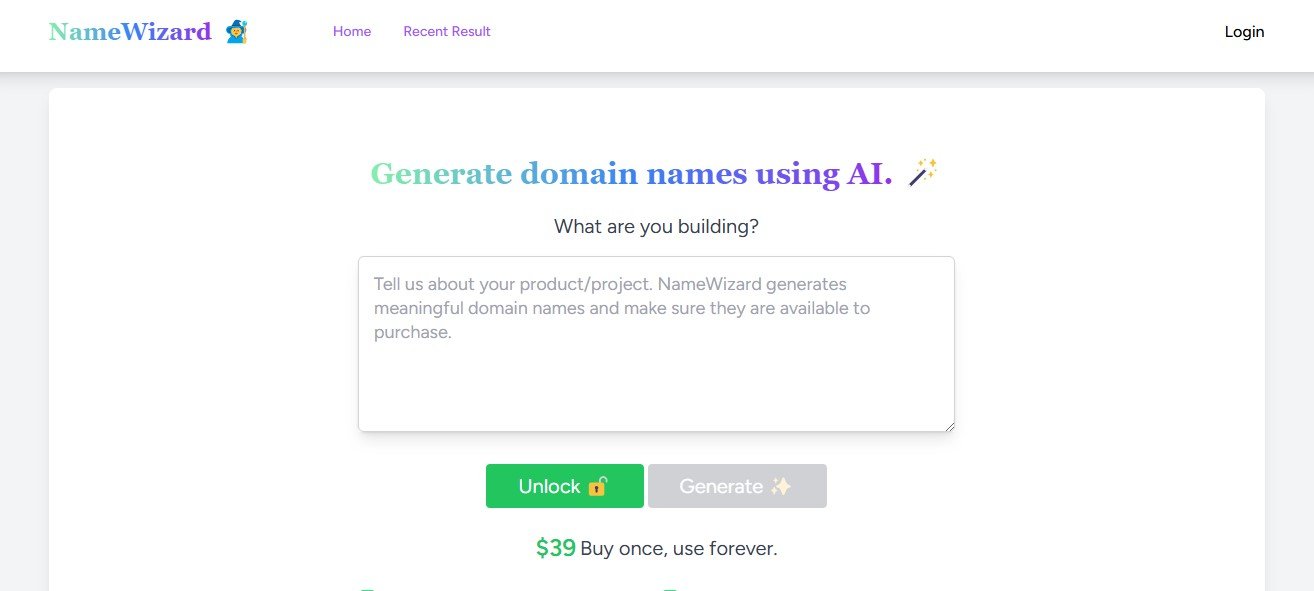Click the word "domain" in the headline

point(579,174)
